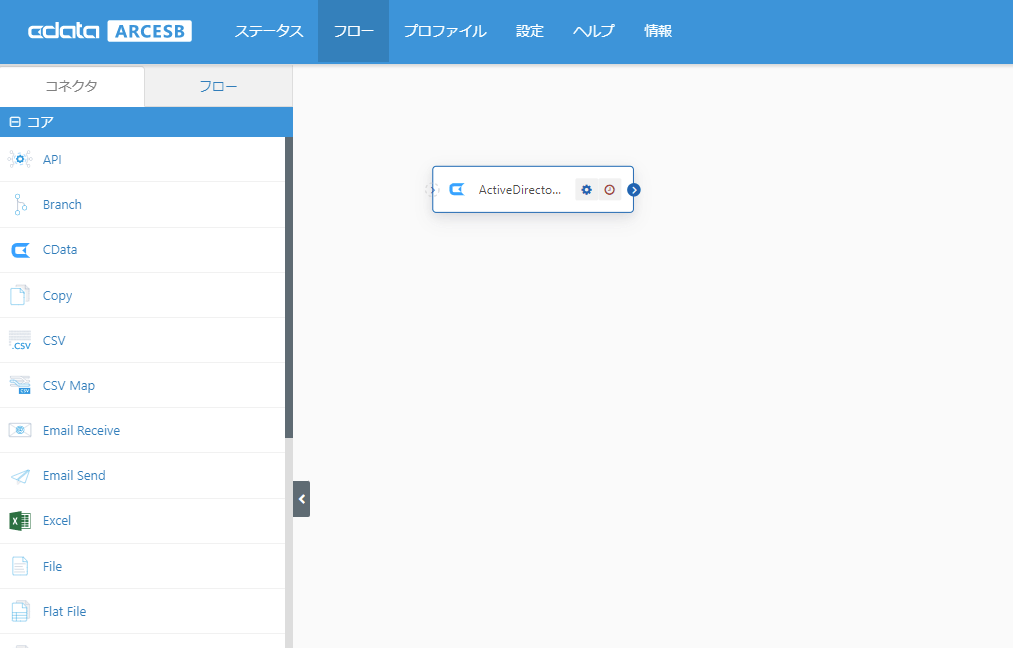Click the Email Receive label
The height and width of the screenshot is (648, 1013).
81,431
